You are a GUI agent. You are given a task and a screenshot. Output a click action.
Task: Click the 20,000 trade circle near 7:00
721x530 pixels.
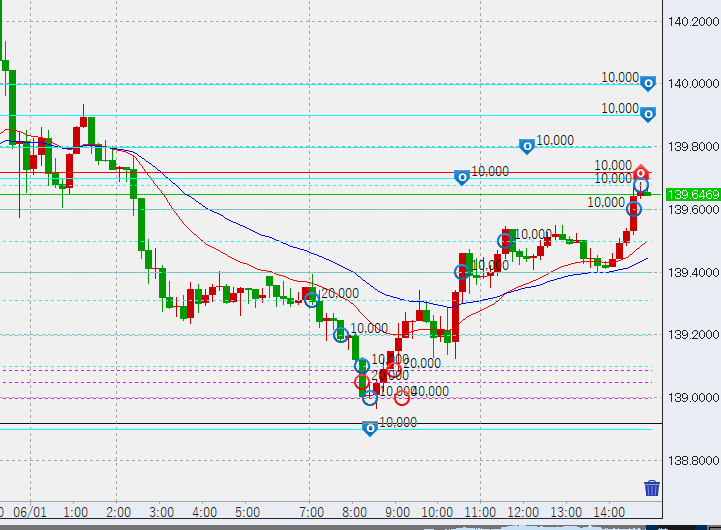coord(312,299)
